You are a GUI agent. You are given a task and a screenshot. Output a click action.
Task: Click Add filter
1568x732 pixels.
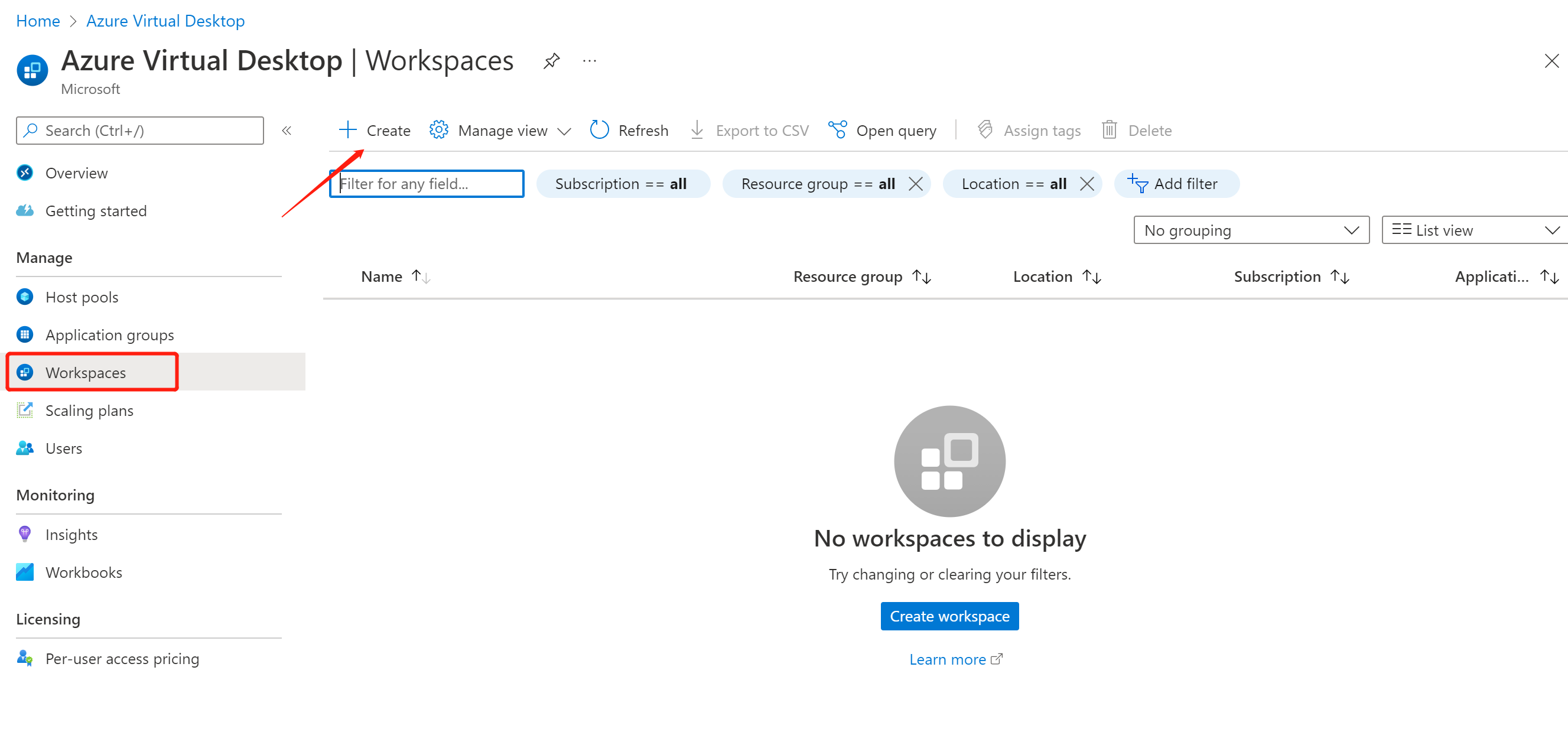coord(1176,184)
